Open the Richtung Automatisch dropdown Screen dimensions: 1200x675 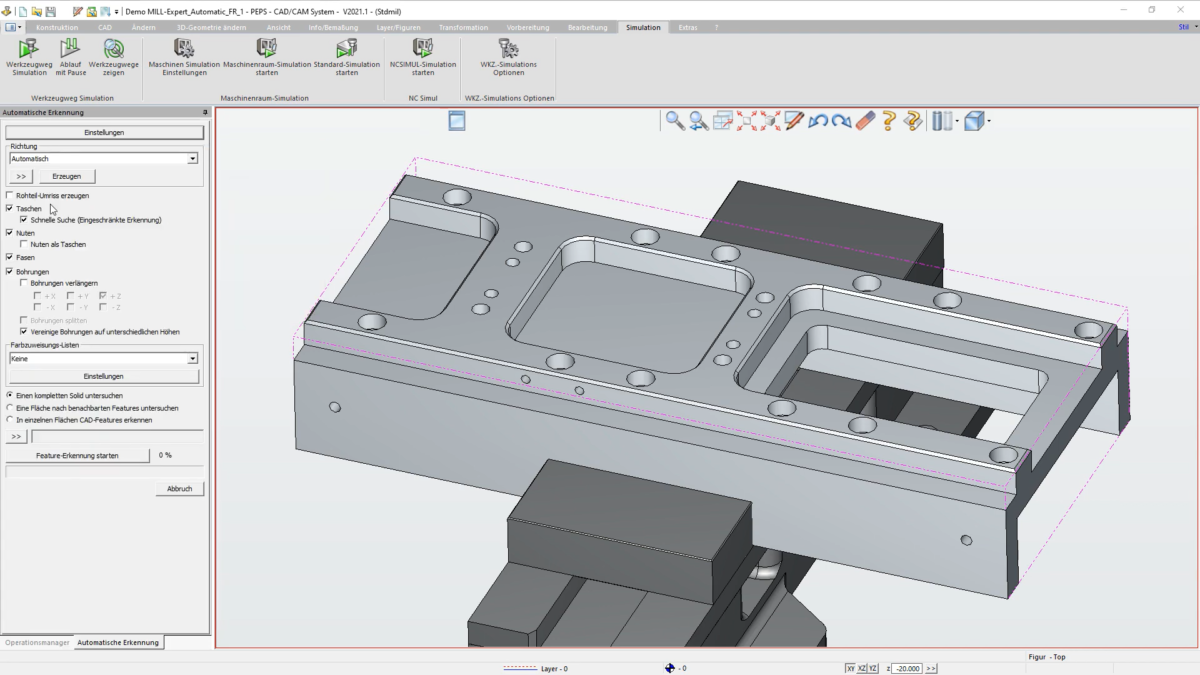(104, 158)
